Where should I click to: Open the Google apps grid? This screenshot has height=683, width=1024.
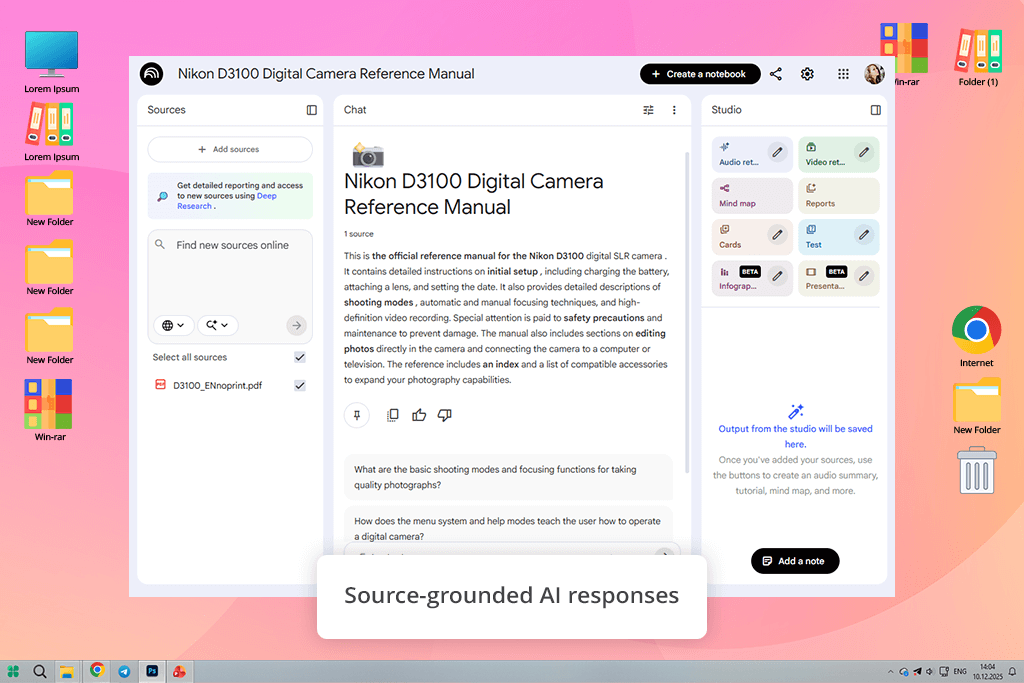[843, 74]
